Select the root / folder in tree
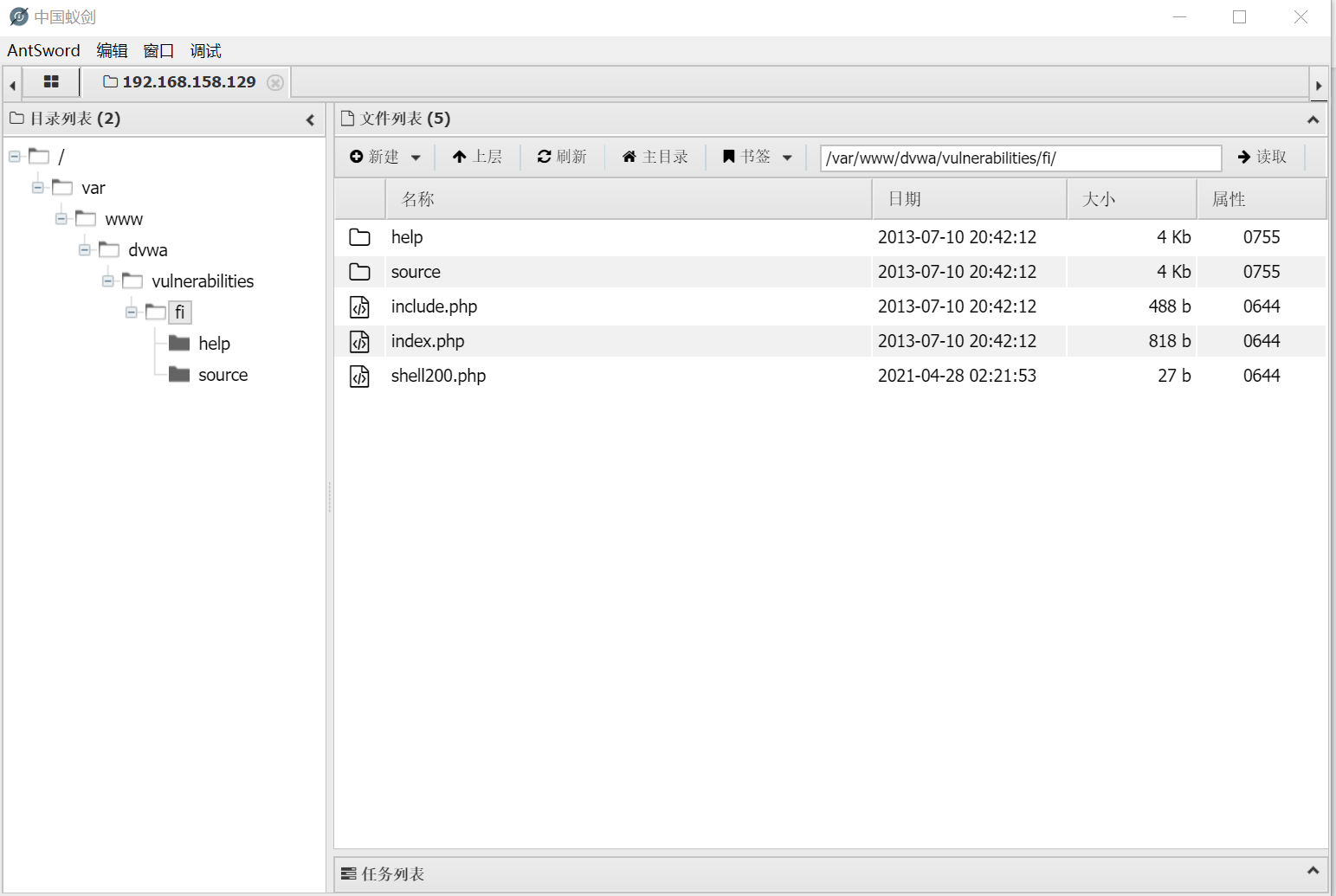This screenshot has height=896, width=1336. 61,157
